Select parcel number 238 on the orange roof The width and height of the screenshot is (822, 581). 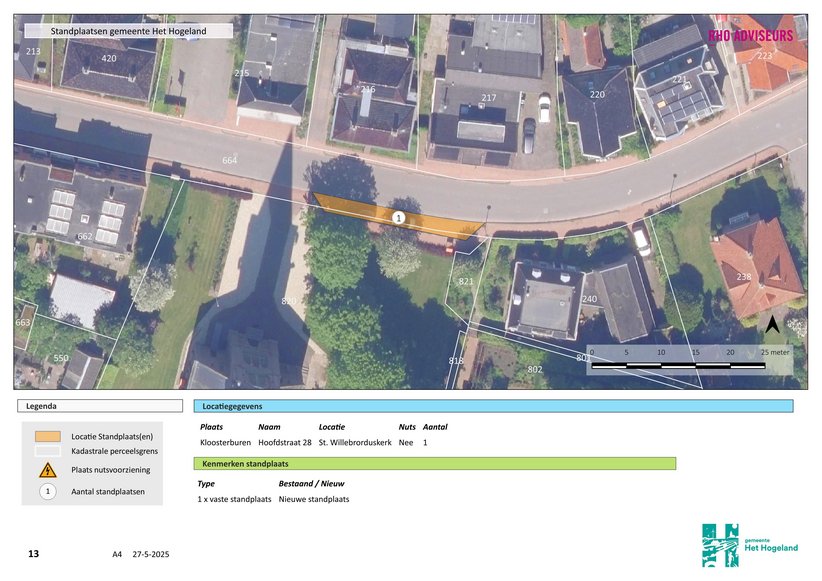(744, 277)
